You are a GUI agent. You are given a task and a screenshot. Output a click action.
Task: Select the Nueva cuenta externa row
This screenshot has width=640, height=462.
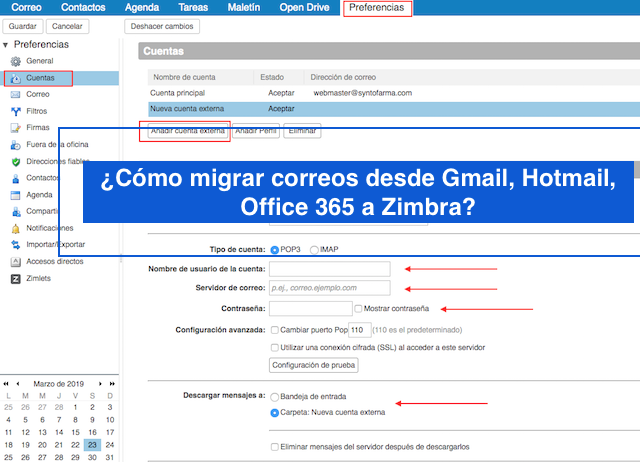pos(394,109)
